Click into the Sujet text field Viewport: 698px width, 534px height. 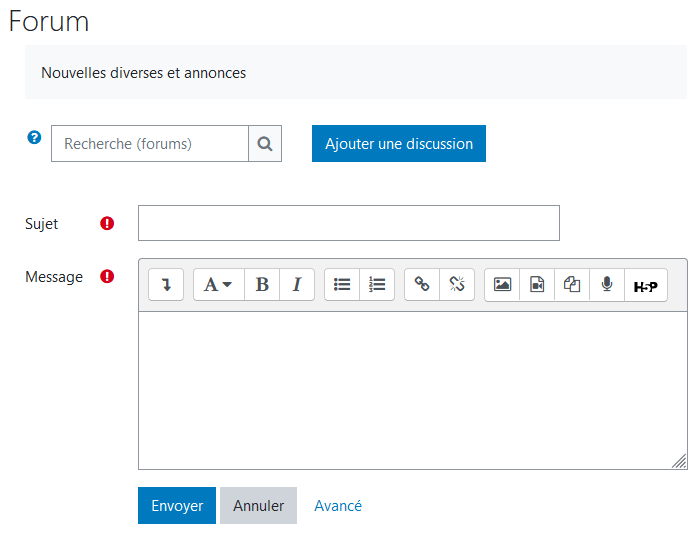coord(348,223)
